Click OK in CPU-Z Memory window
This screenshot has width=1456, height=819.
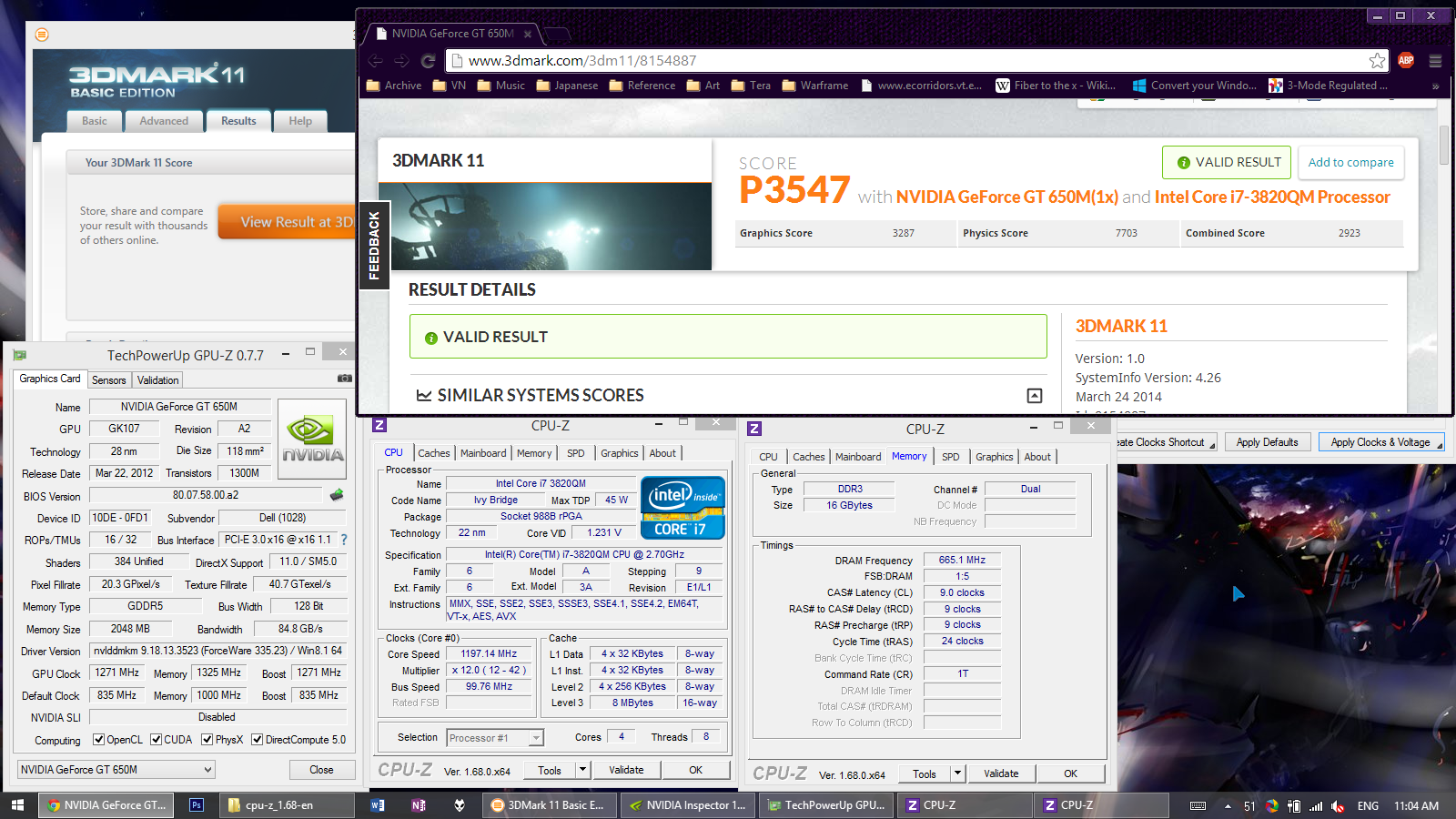coord(1070,773)
